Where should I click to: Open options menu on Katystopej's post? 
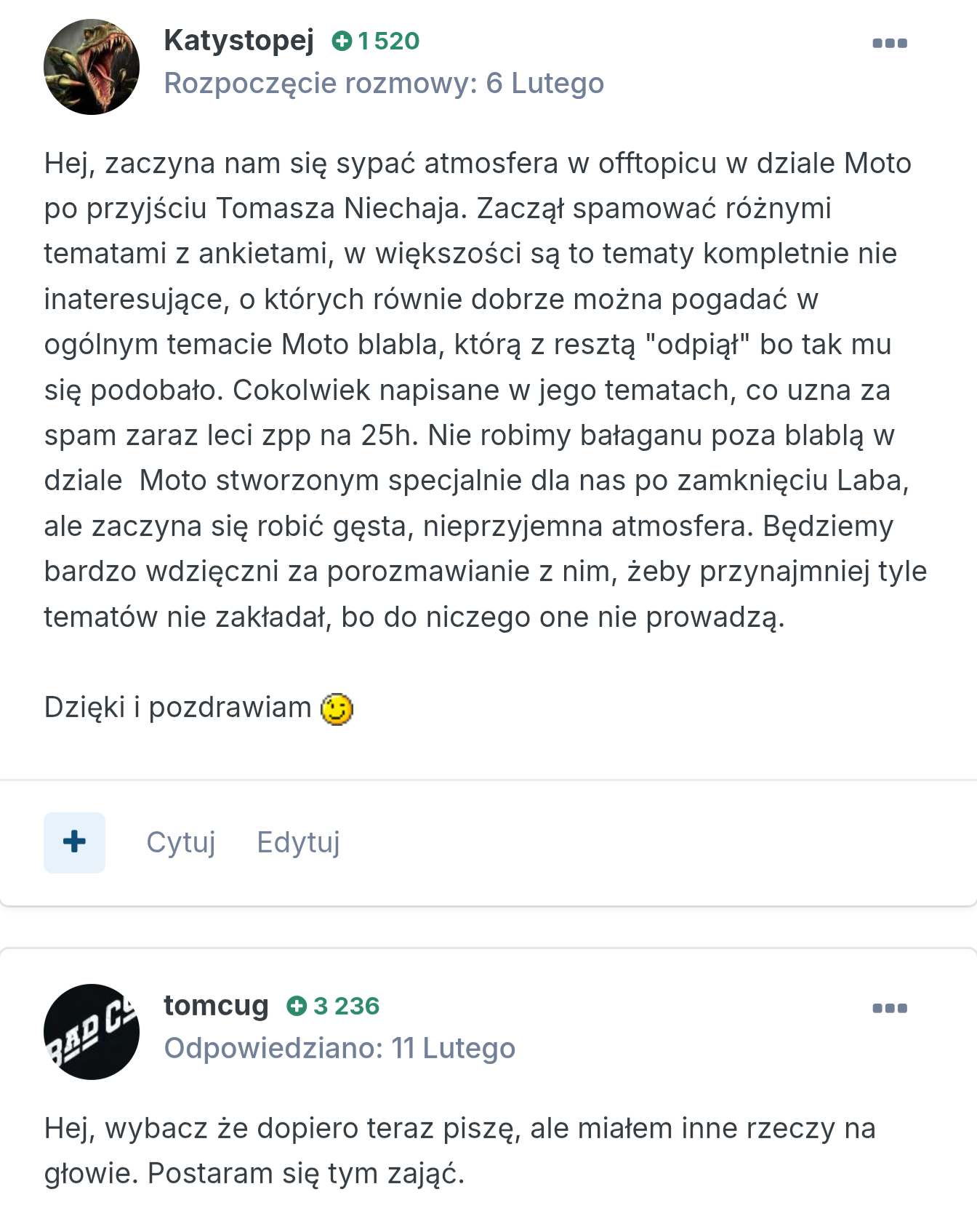tap(890, 43)
